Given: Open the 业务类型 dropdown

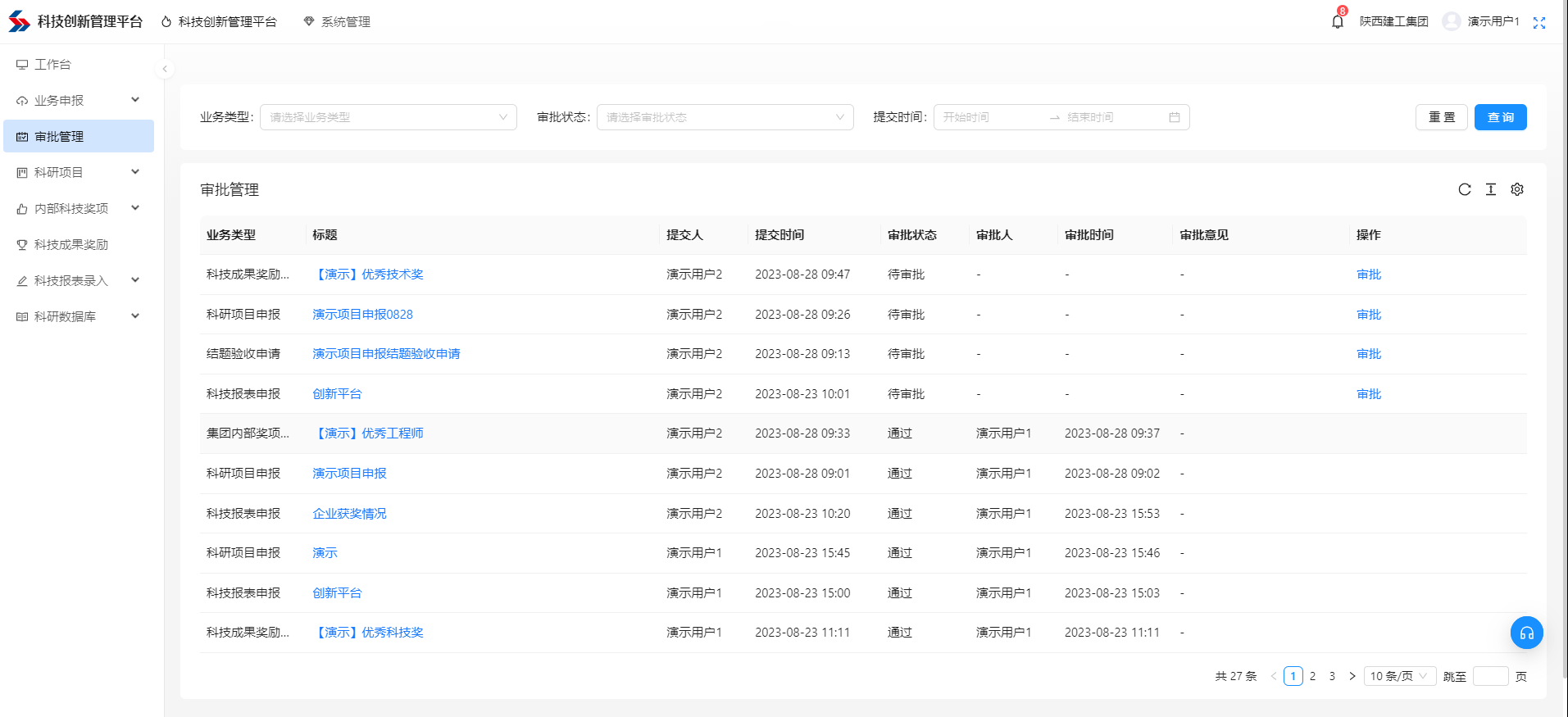Looking at the screenshot, I should 388,117.
